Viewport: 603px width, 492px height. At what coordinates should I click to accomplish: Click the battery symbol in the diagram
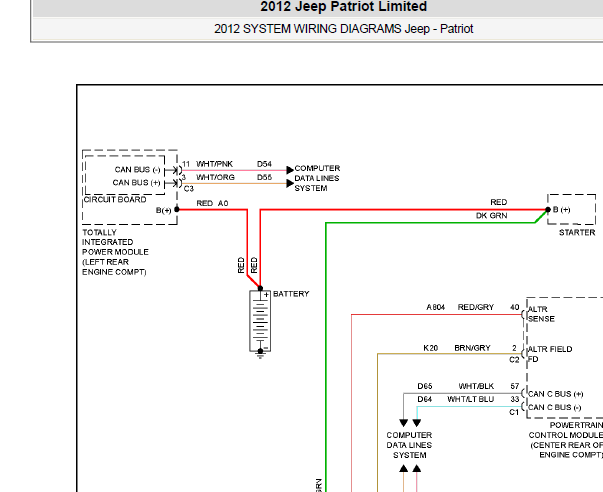(x=260, y=321)
